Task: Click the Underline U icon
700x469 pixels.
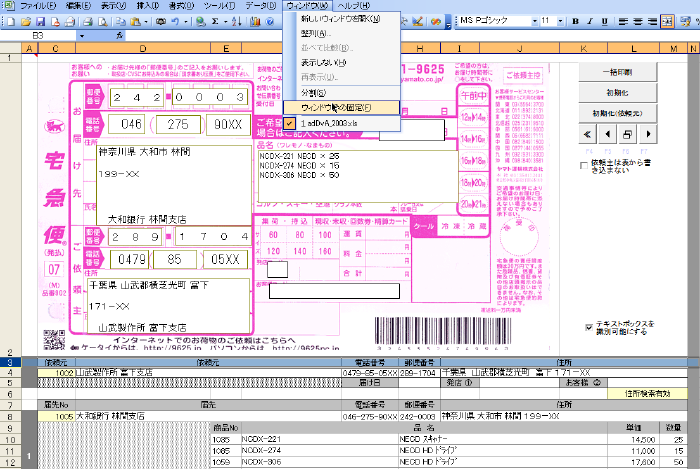Action: point(604,21)
